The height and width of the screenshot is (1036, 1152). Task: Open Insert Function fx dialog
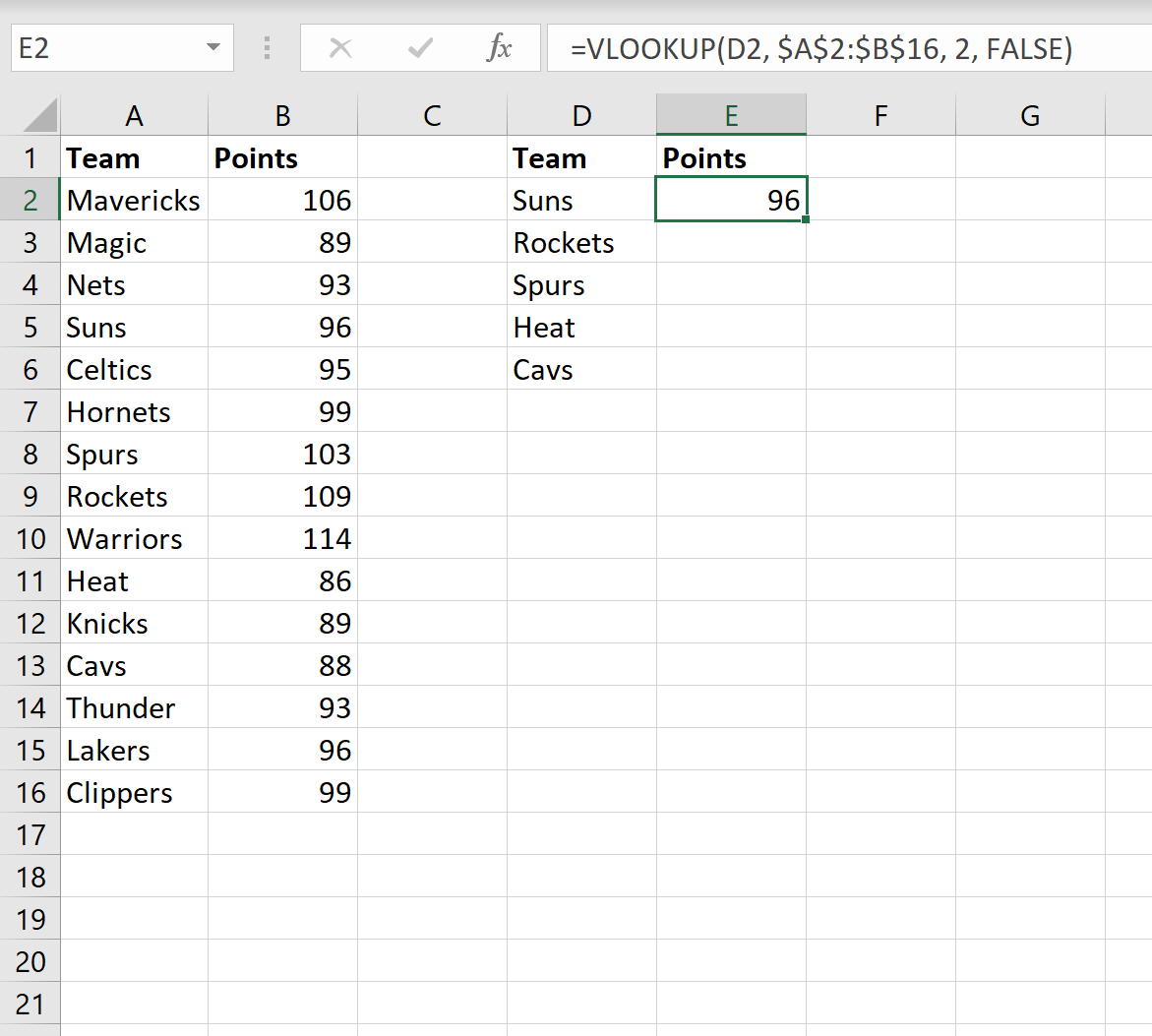click(499, 48)
